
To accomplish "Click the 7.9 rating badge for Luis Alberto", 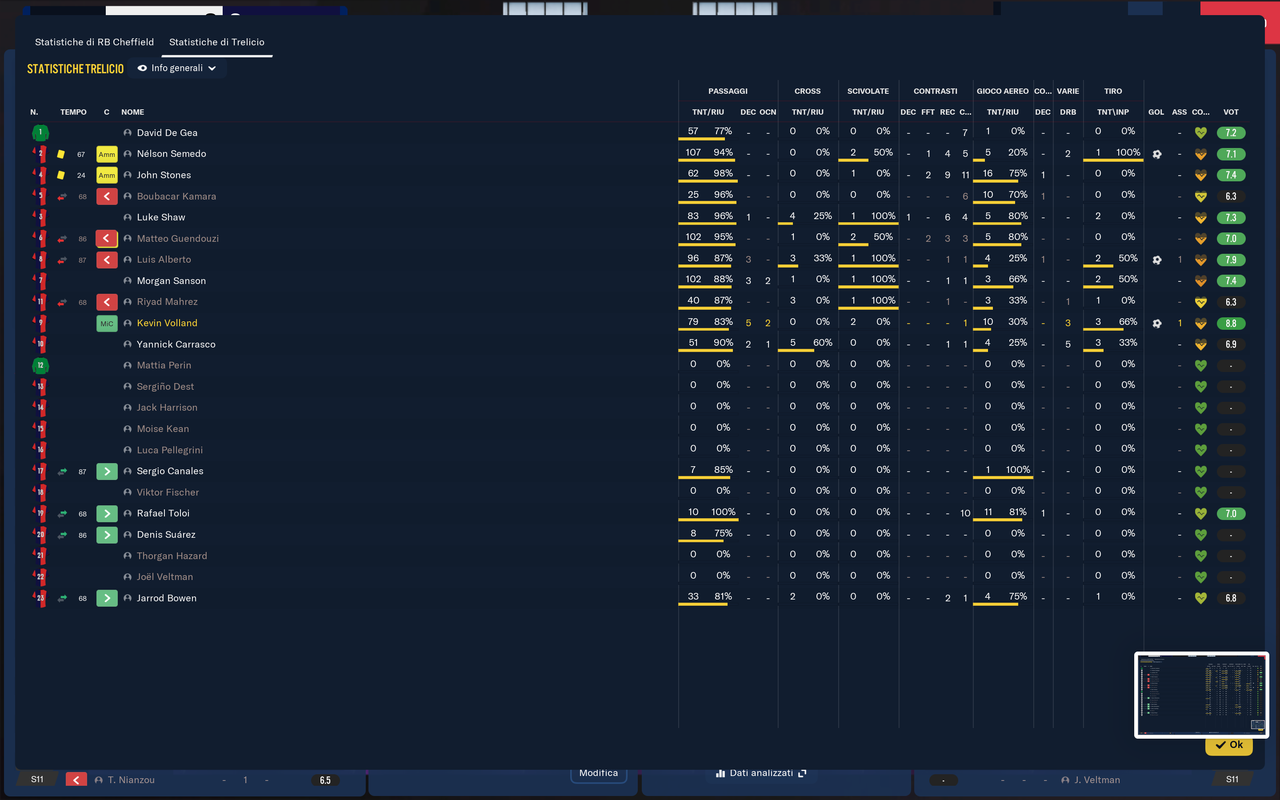I will pos(1231,260).
